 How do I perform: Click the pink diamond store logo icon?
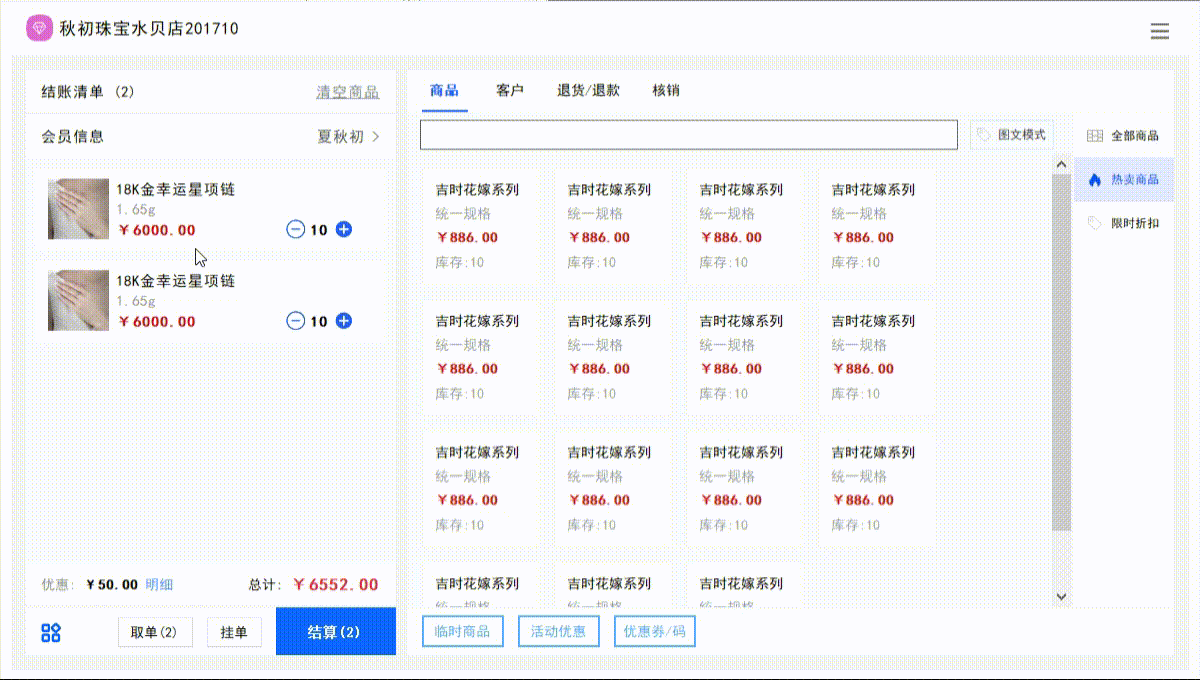39,28
